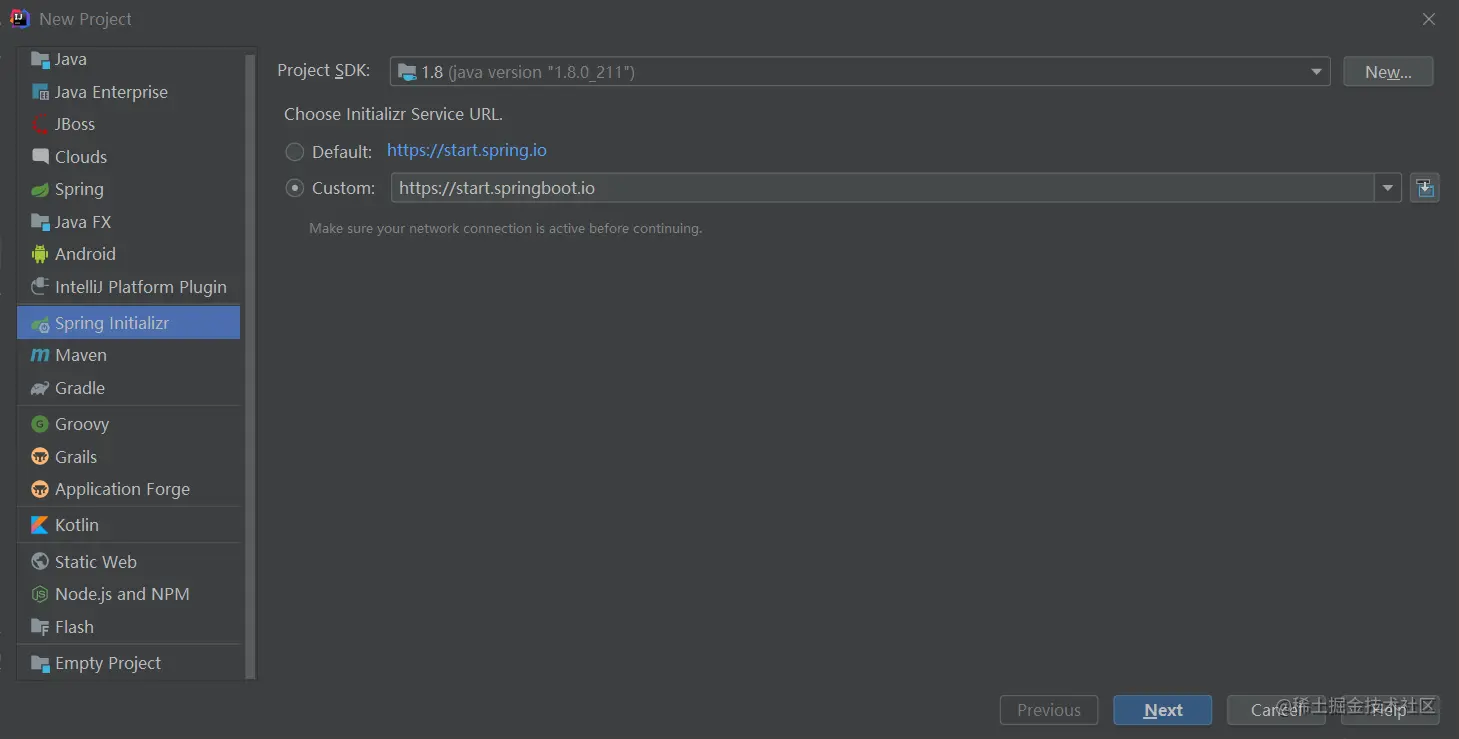Select the Default URL radio button

pos(295,152)
